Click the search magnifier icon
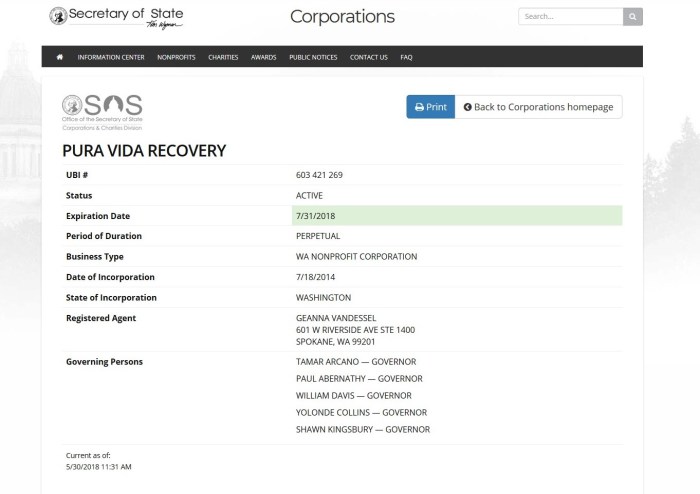 pos(632,17)
